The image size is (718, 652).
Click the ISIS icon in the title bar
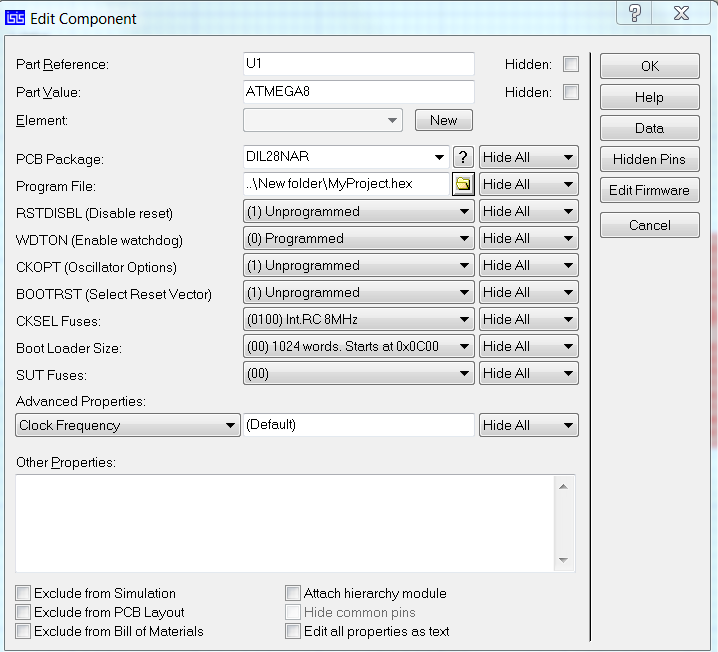(15, 18)
